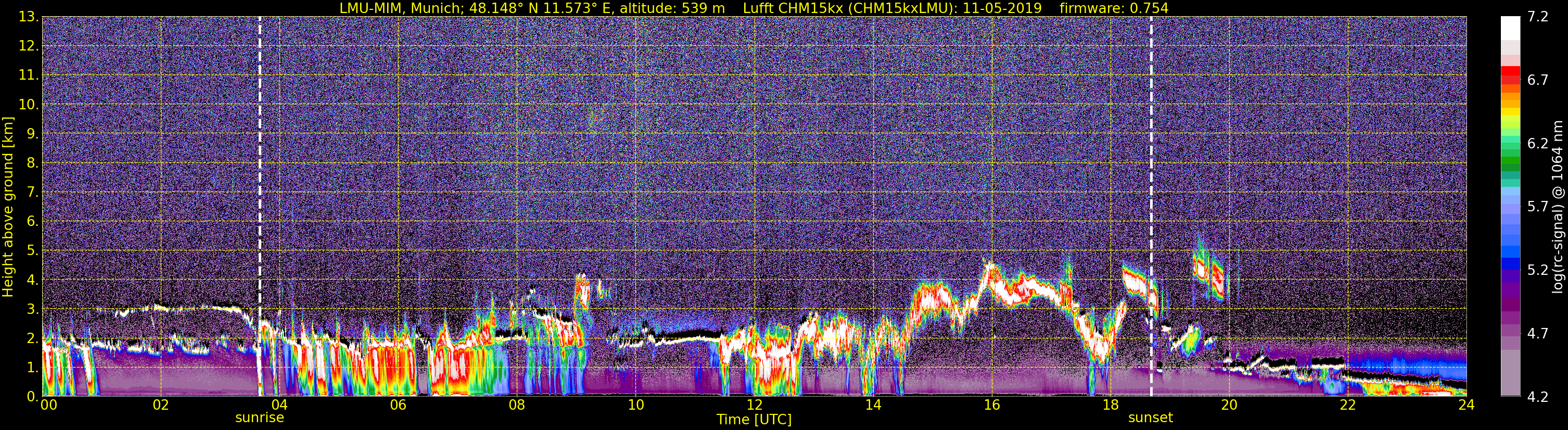Image resolution: width=1568 pixels, height=430 pixels.
Task: Click the colorbar value '5.7'
Action: pos(1538,207)
